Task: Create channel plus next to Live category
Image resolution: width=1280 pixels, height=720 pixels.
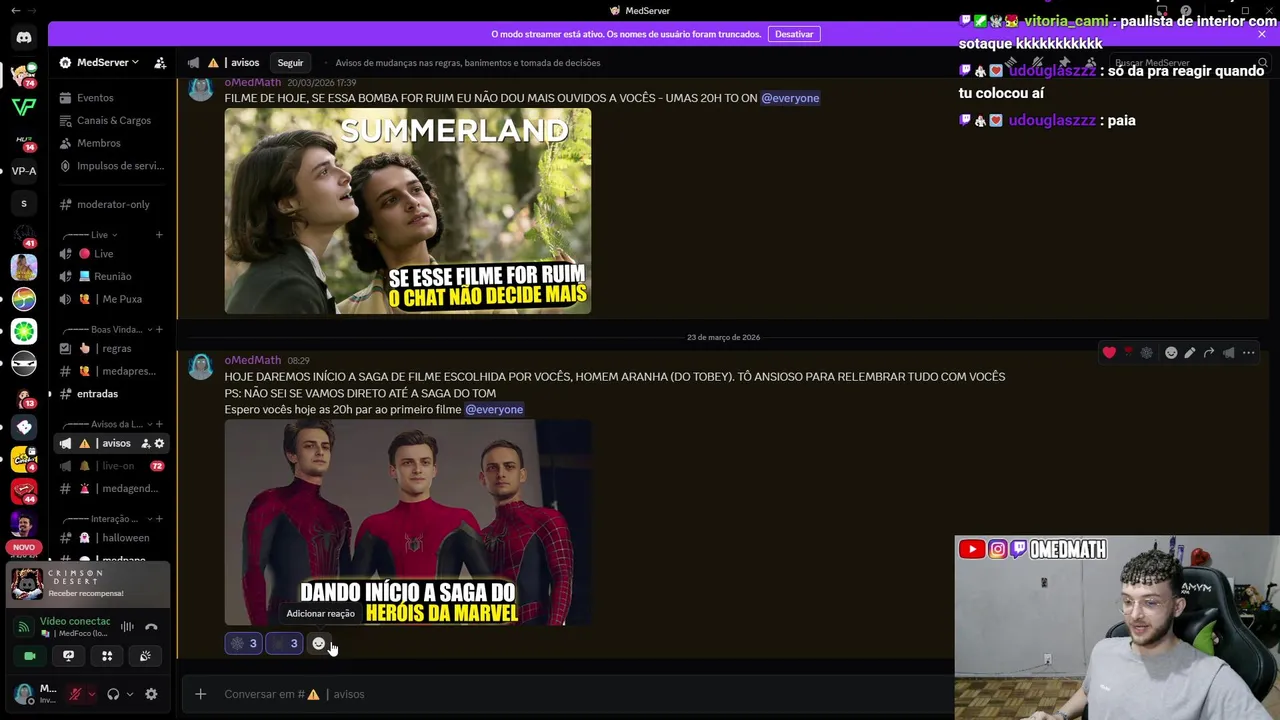Action: (159, 235)
